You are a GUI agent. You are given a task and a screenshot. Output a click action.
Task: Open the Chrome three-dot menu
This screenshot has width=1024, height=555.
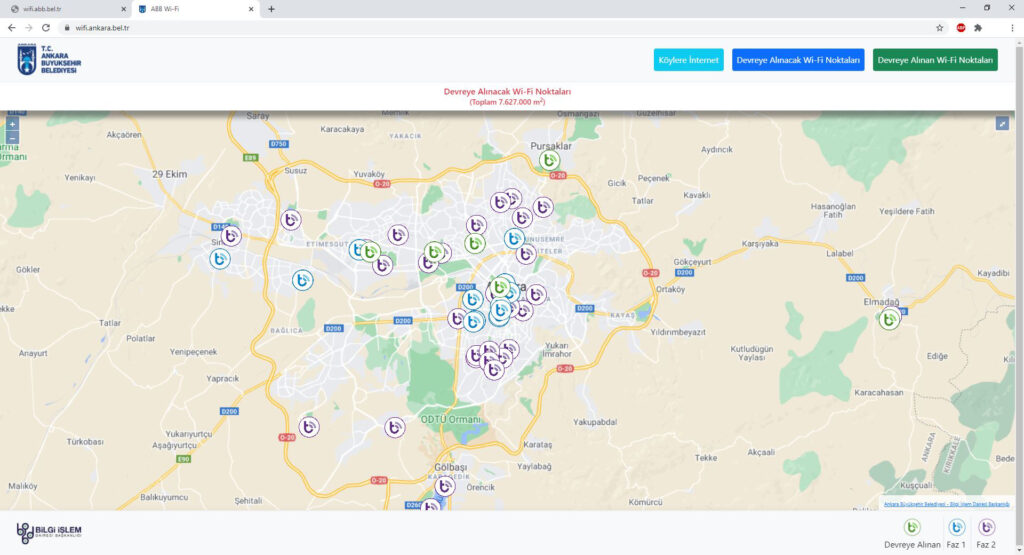tap(1012, 28)
